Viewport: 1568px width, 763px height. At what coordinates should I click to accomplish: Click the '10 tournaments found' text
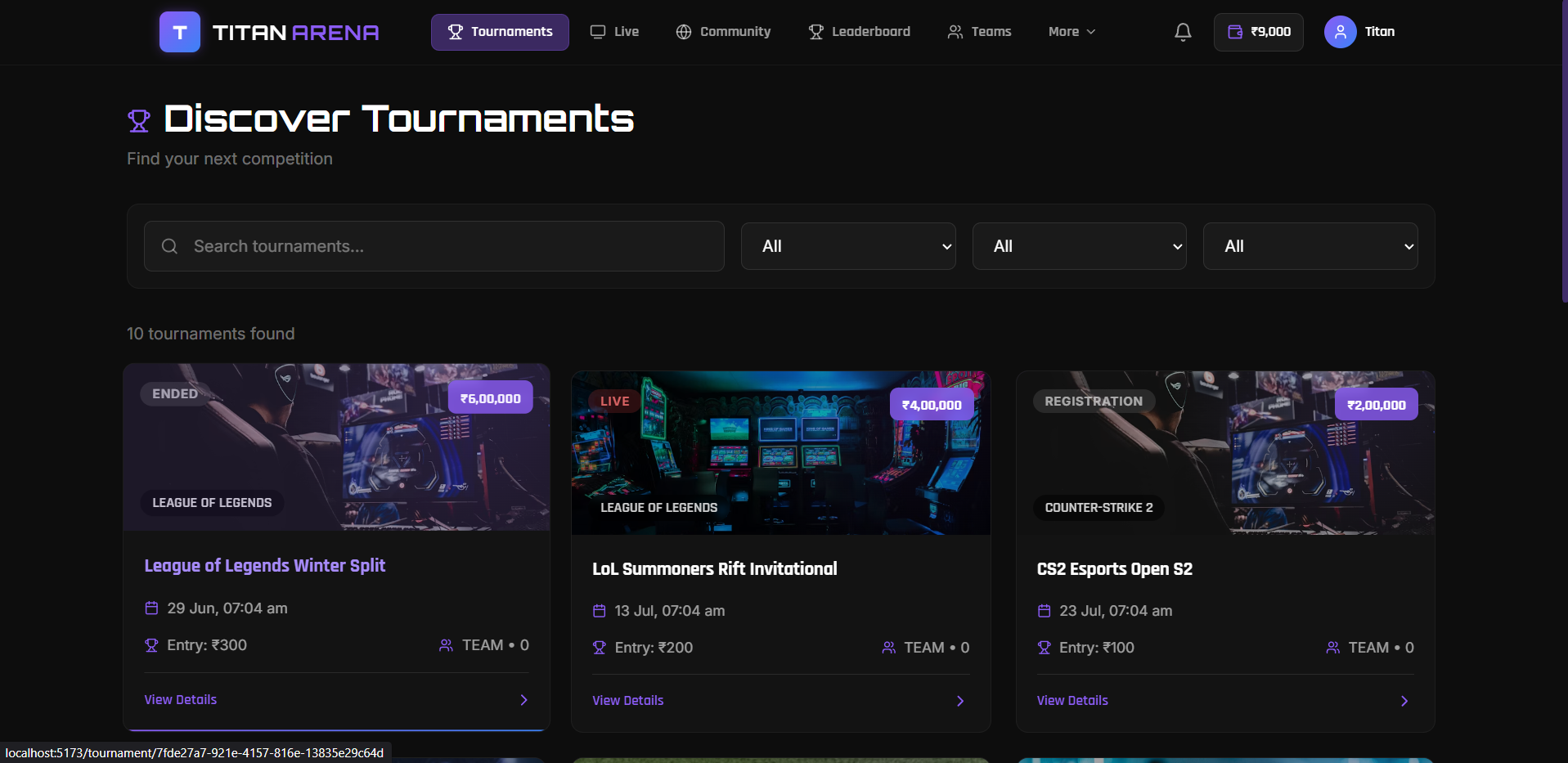click(211, 334)
